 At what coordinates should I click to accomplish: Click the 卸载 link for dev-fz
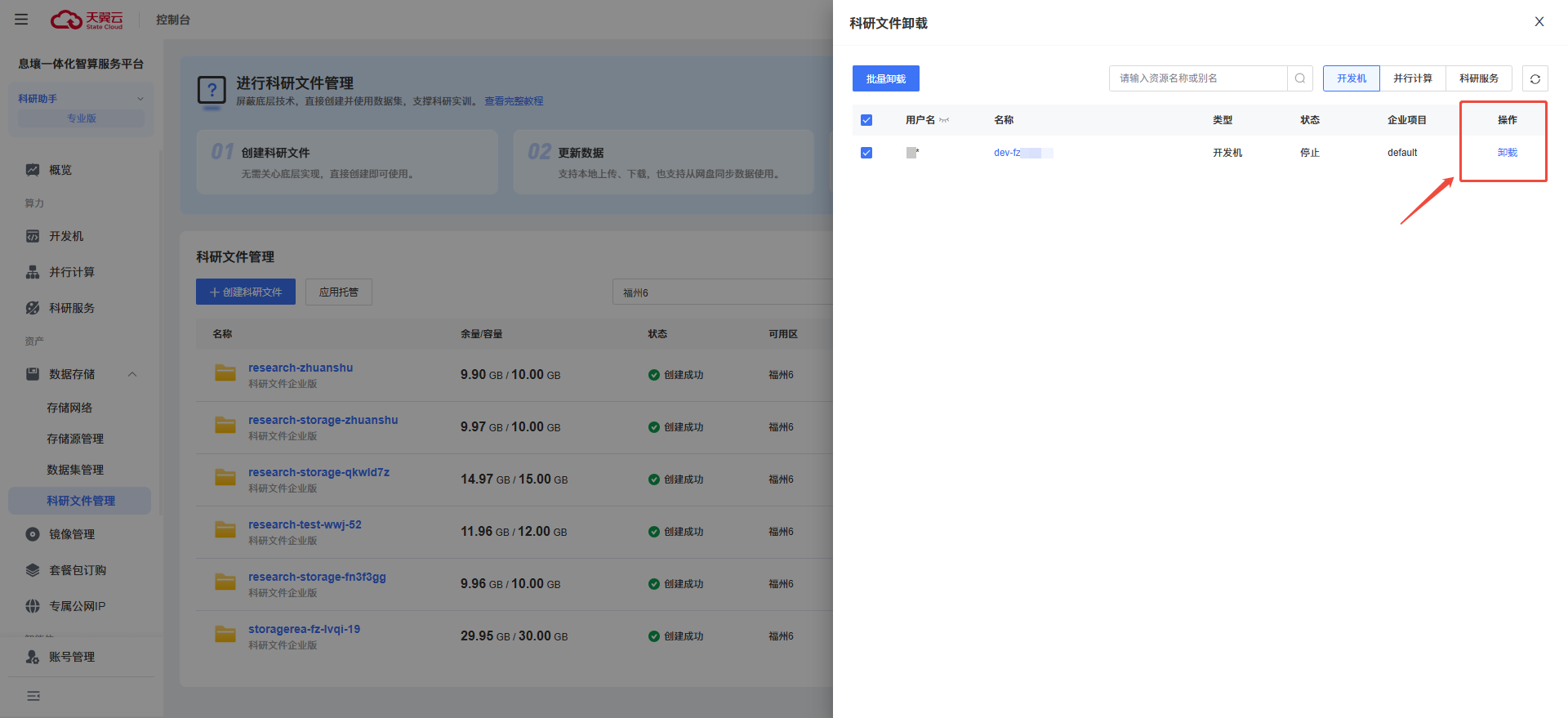(x=1507, y=153)
